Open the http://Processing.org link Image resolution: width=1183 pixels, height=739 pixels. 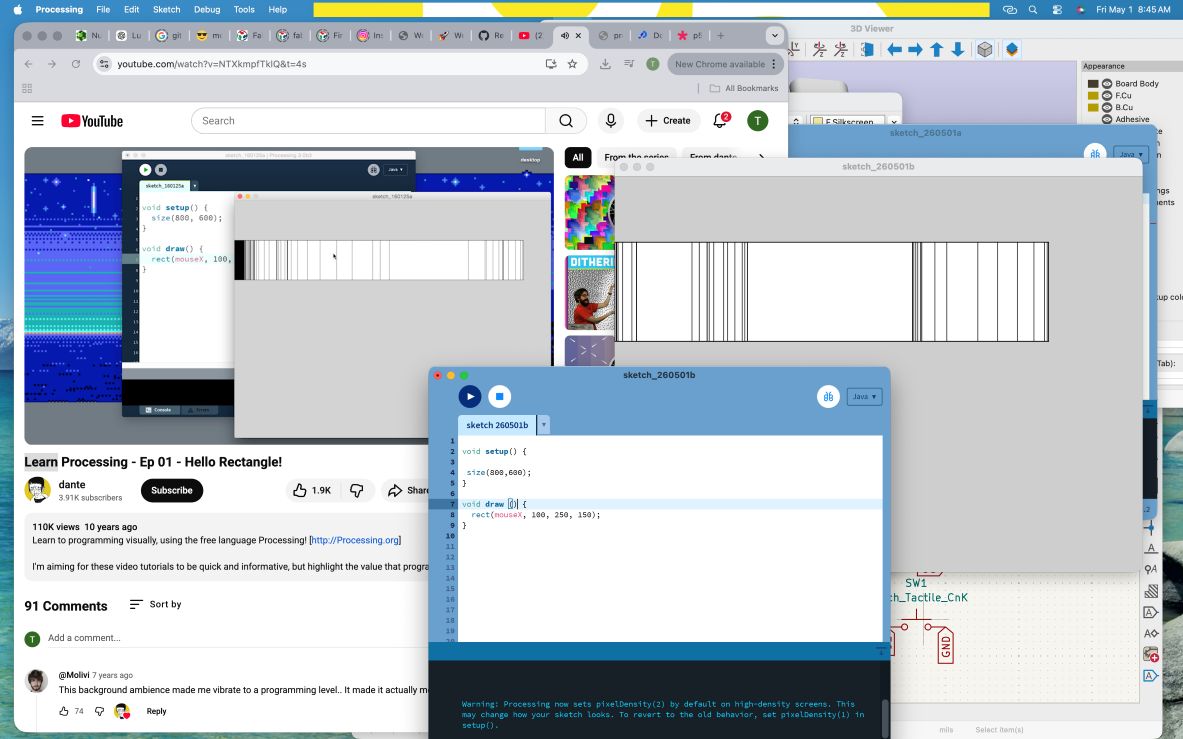tap(355, 540)
